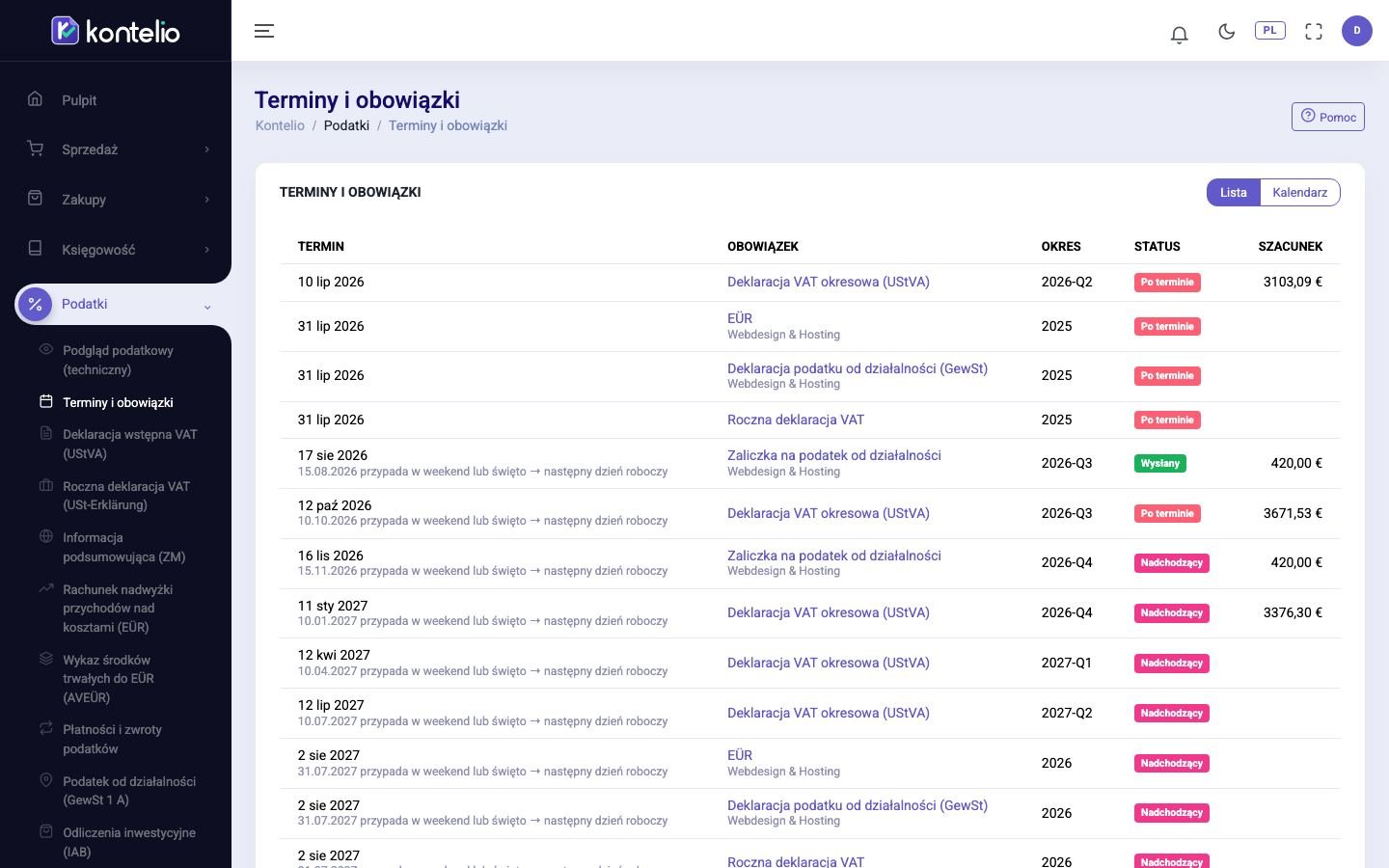Switch to Kalendarz view
1389x868 pixels.
tap(1300, 192)
